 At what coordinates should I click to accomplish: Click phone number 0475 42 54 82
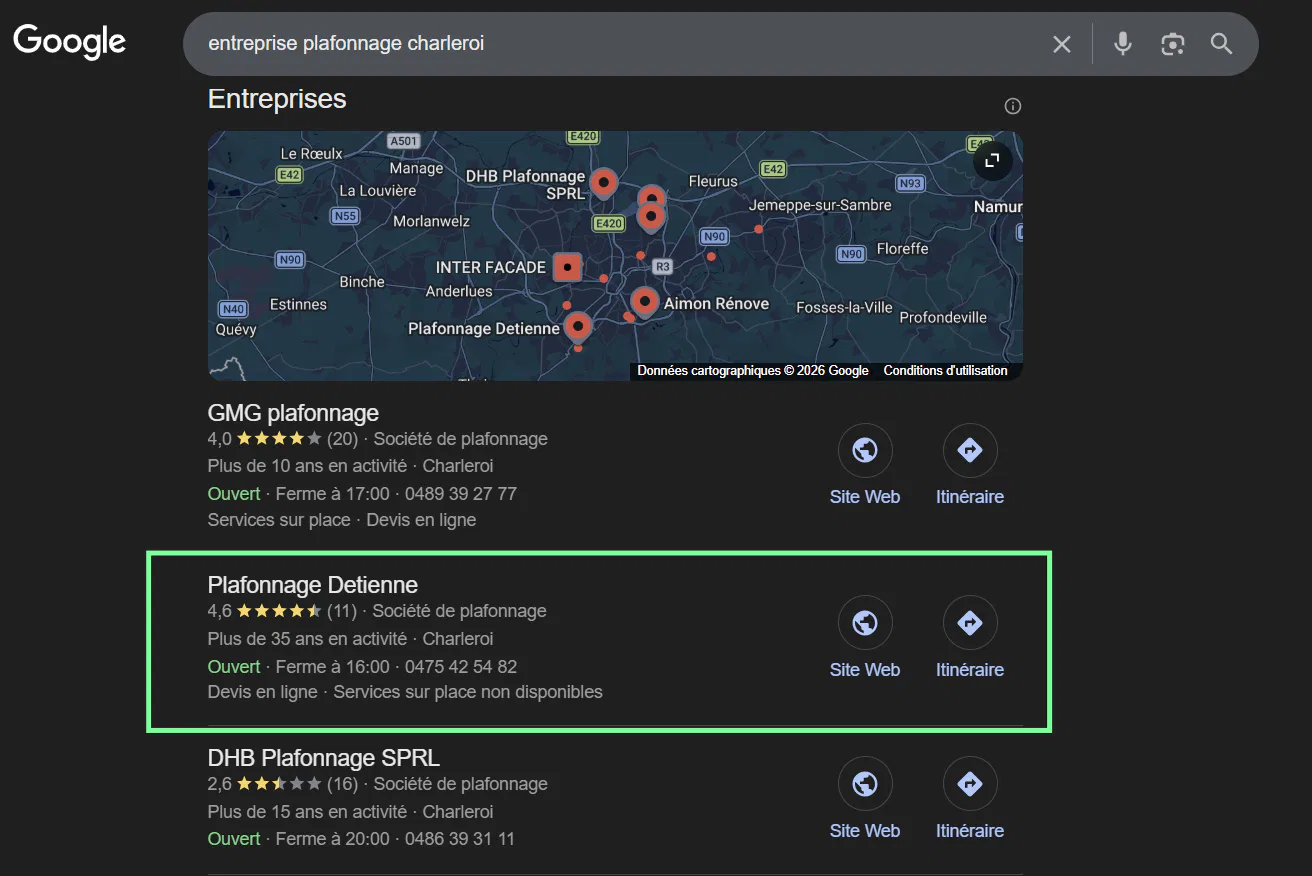click(461, 667)
